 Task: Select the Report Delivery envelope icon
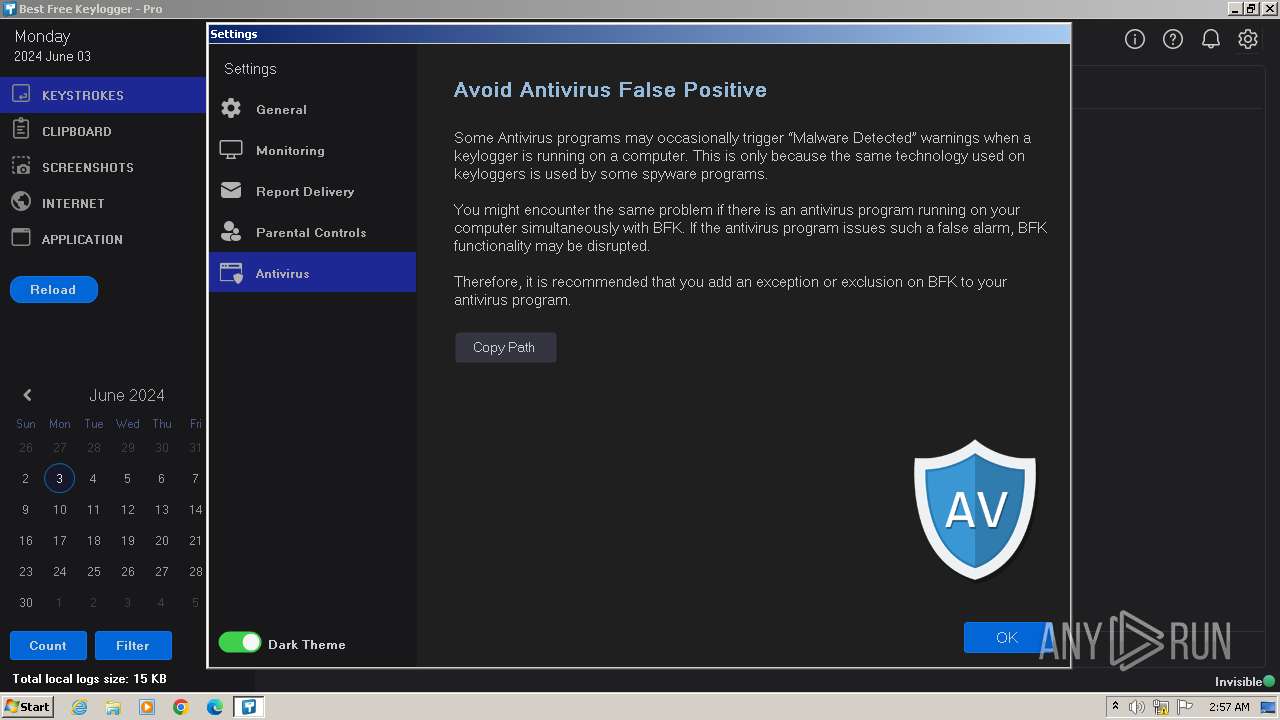tap(231, 190)
